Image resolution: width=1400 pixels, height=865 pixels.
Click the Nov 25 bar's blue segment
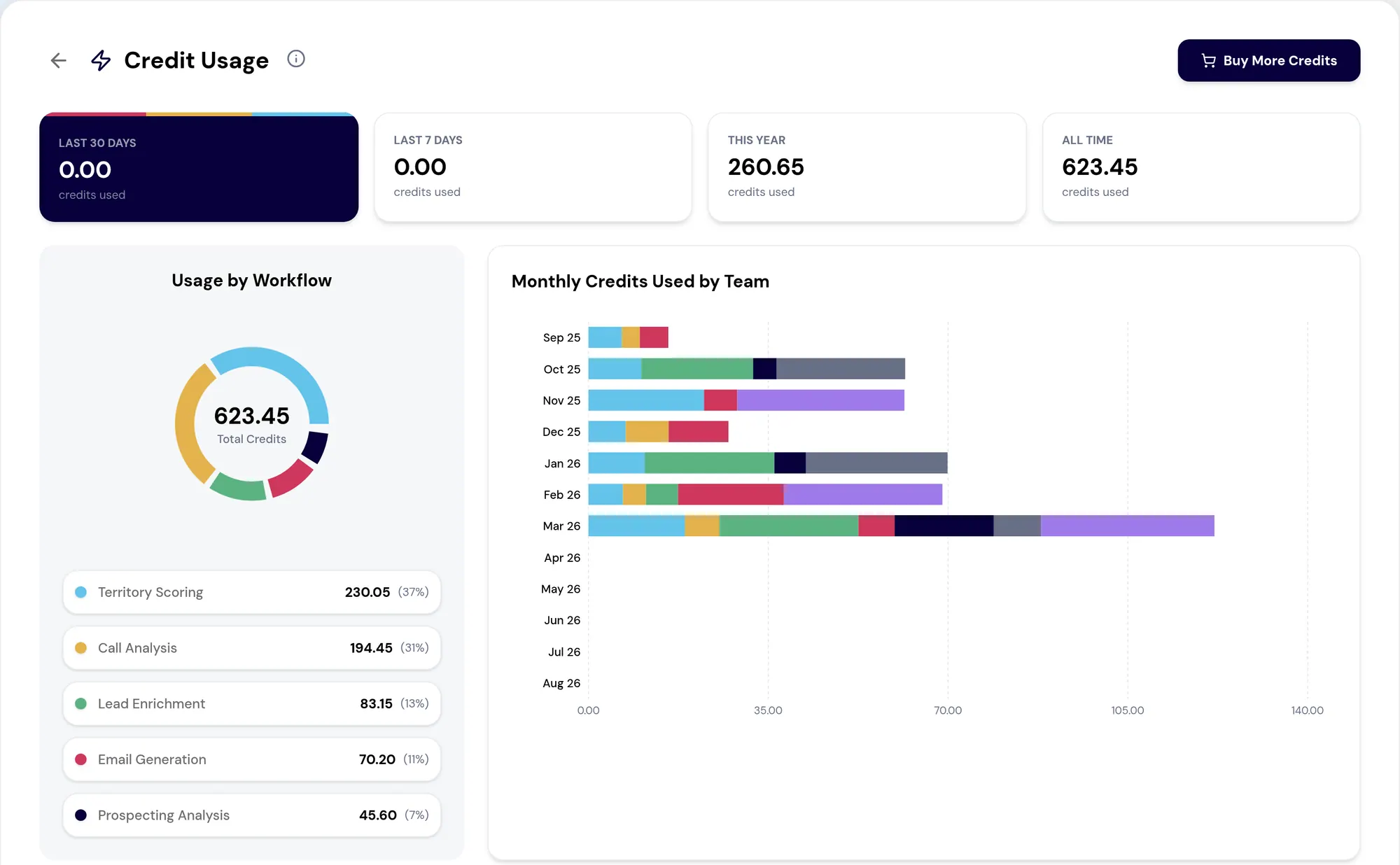coord(646,400)
